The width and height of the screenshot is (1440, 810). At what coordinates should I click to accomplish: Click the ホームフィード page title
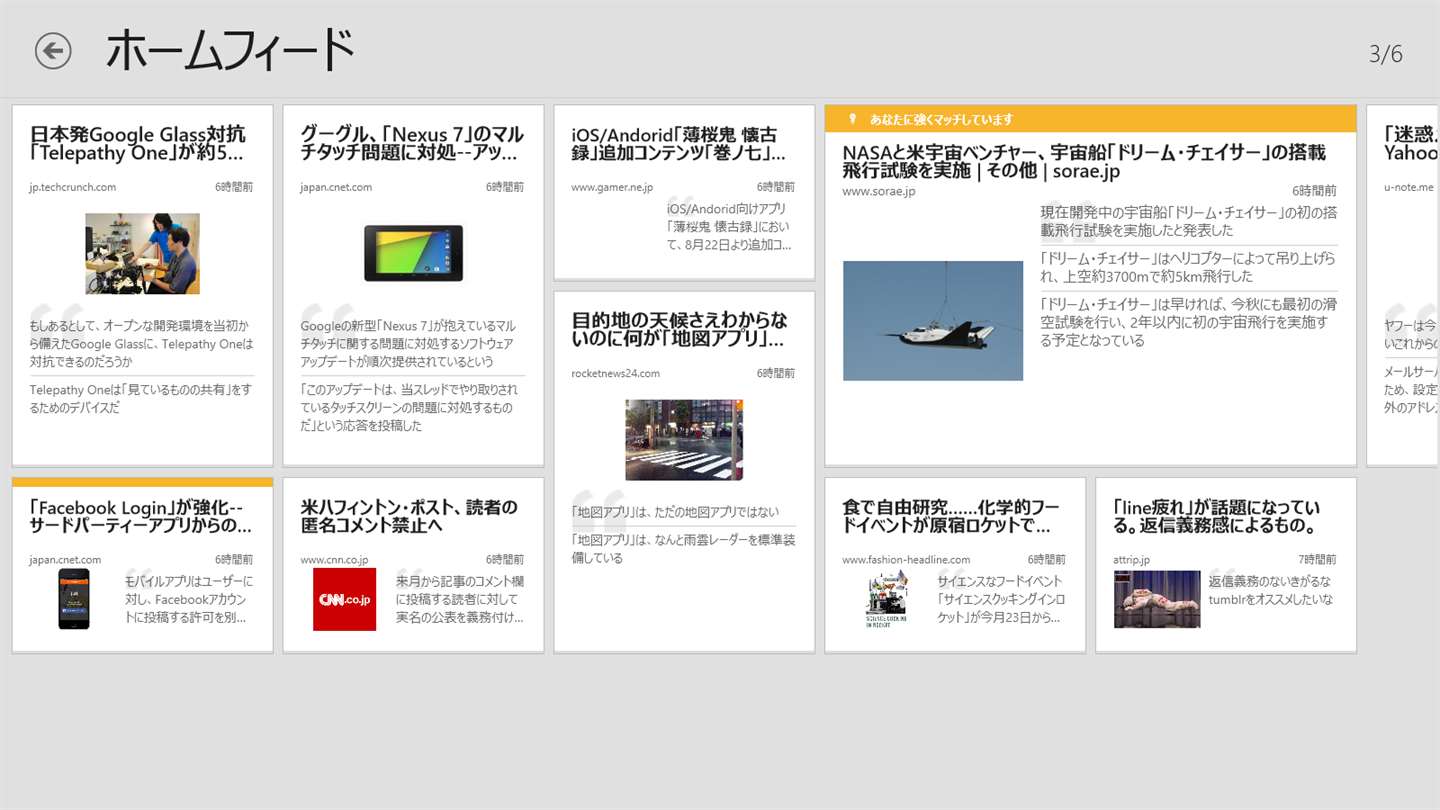coord(231,50)
